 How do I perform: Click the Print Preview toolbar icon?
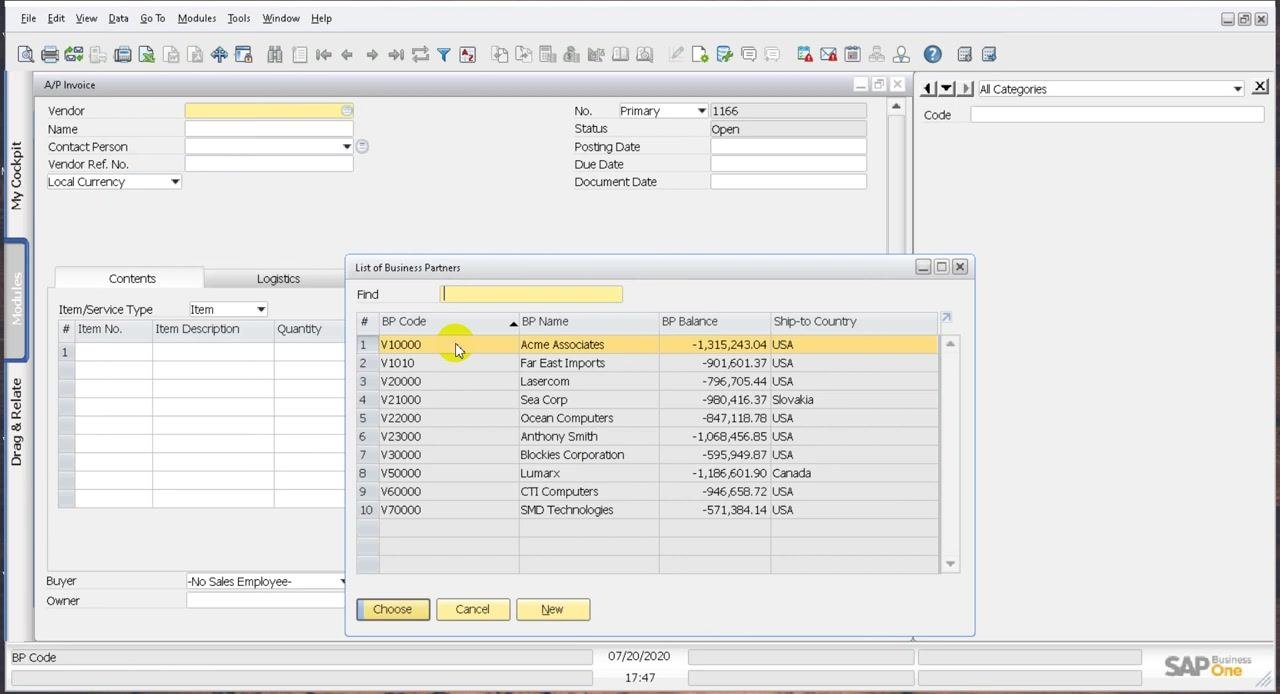pyautogui.click(x=25, y=55)
